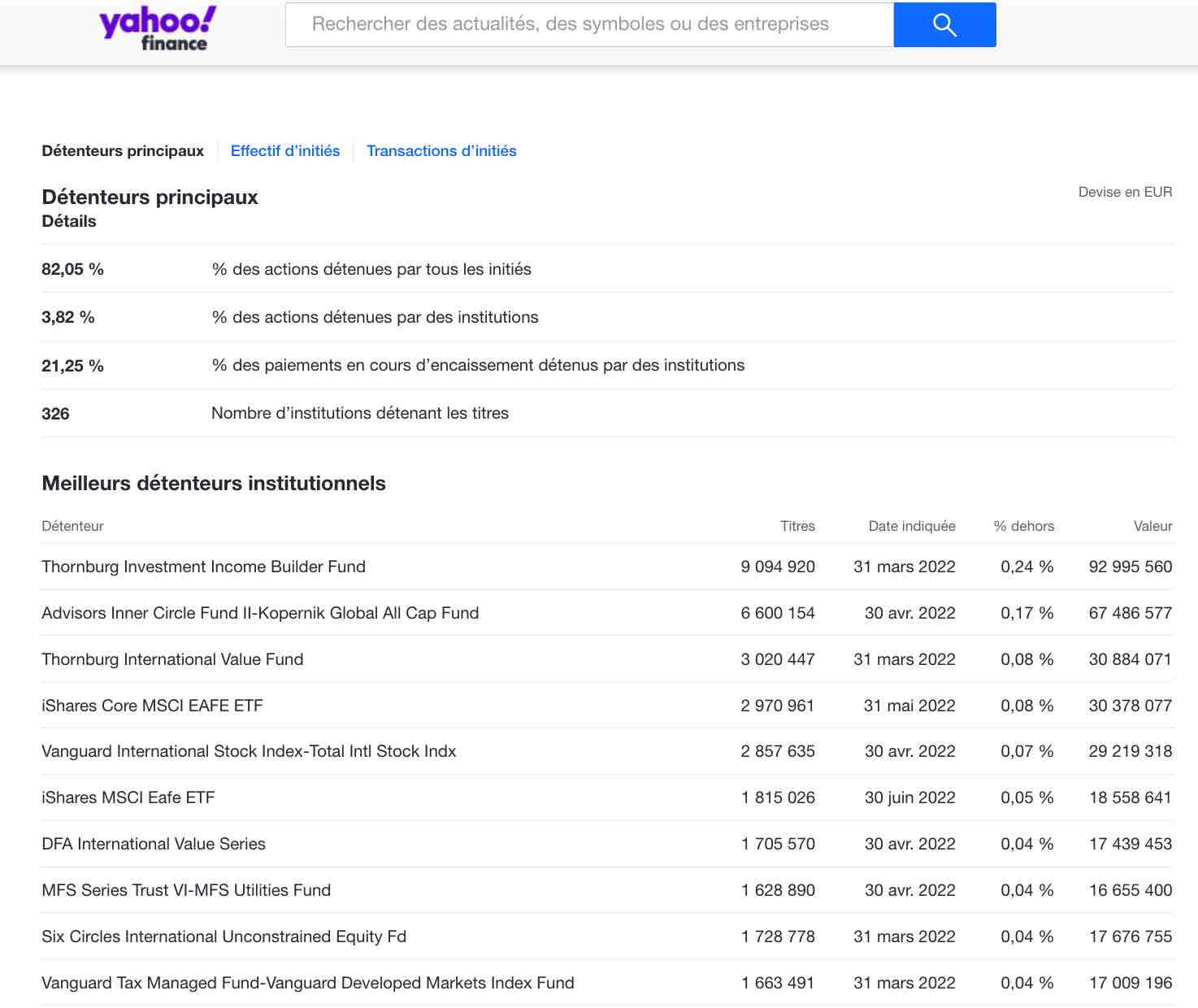Viewport: 1198px width, 1008px height.
Task: Click the blue magnifier search button
Action: tap(944, 24)
